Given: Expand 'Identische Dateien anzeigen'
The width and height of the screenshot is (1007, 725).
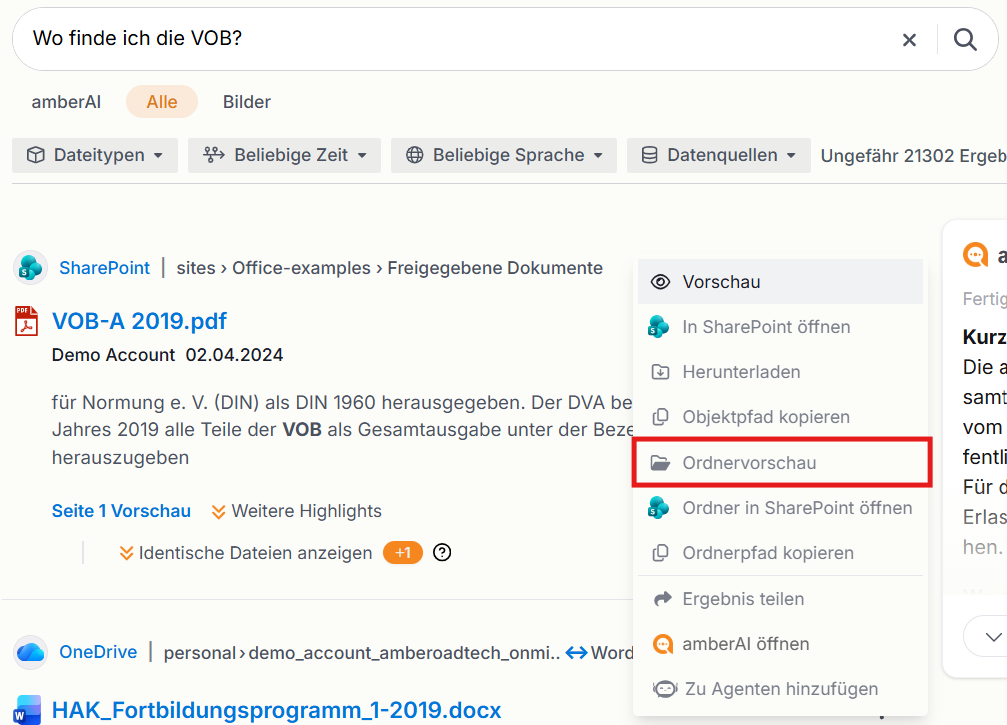Looking at the screenshot, I should click(246, 553).
